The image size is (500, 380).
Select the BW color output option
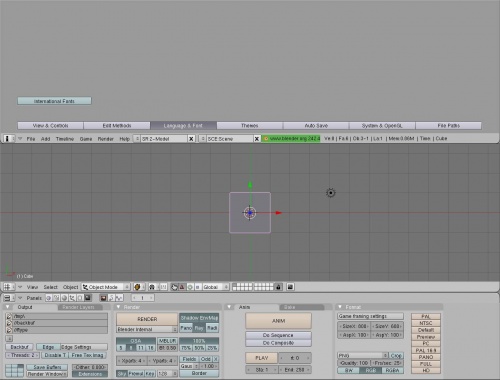pos(349,370)
